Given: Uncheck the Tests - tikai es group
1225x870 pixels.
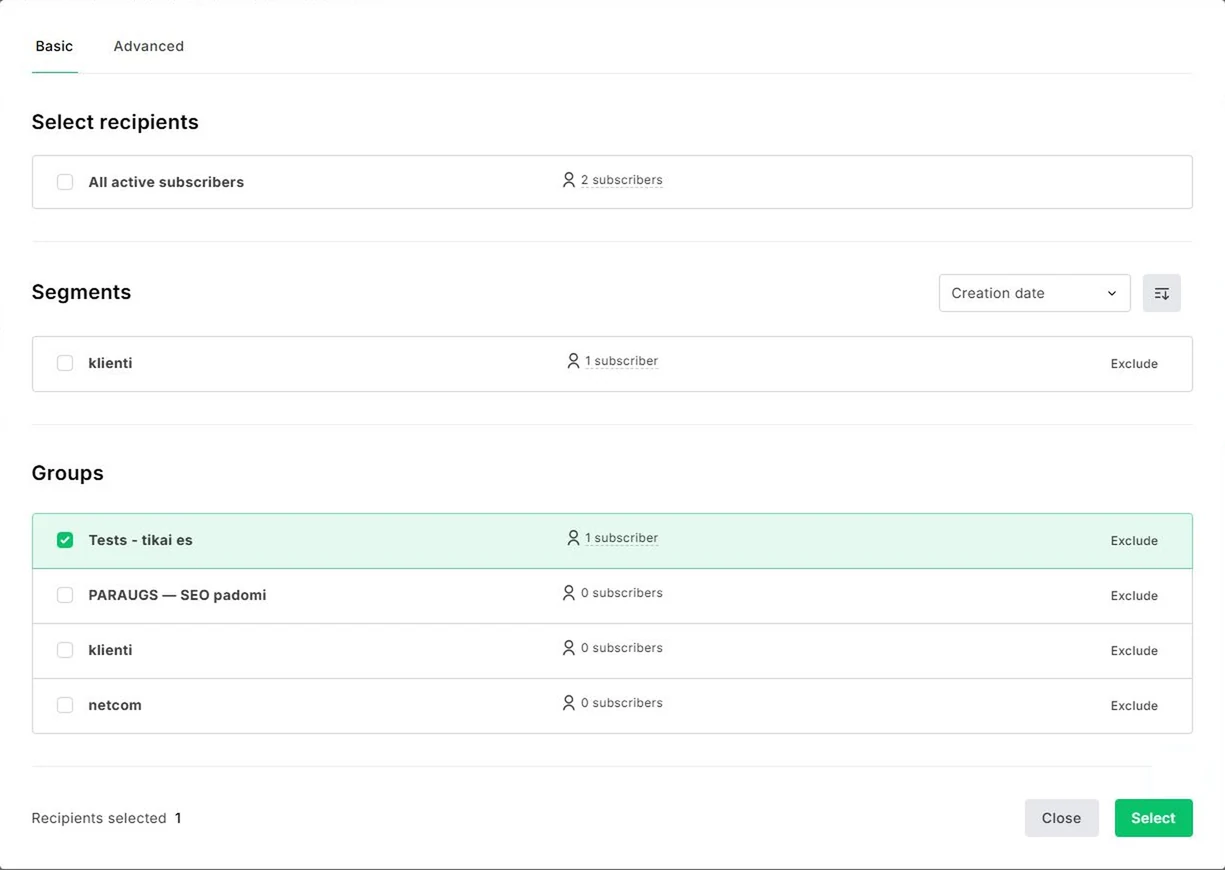Looking at the screenshot, I should 65,540.
